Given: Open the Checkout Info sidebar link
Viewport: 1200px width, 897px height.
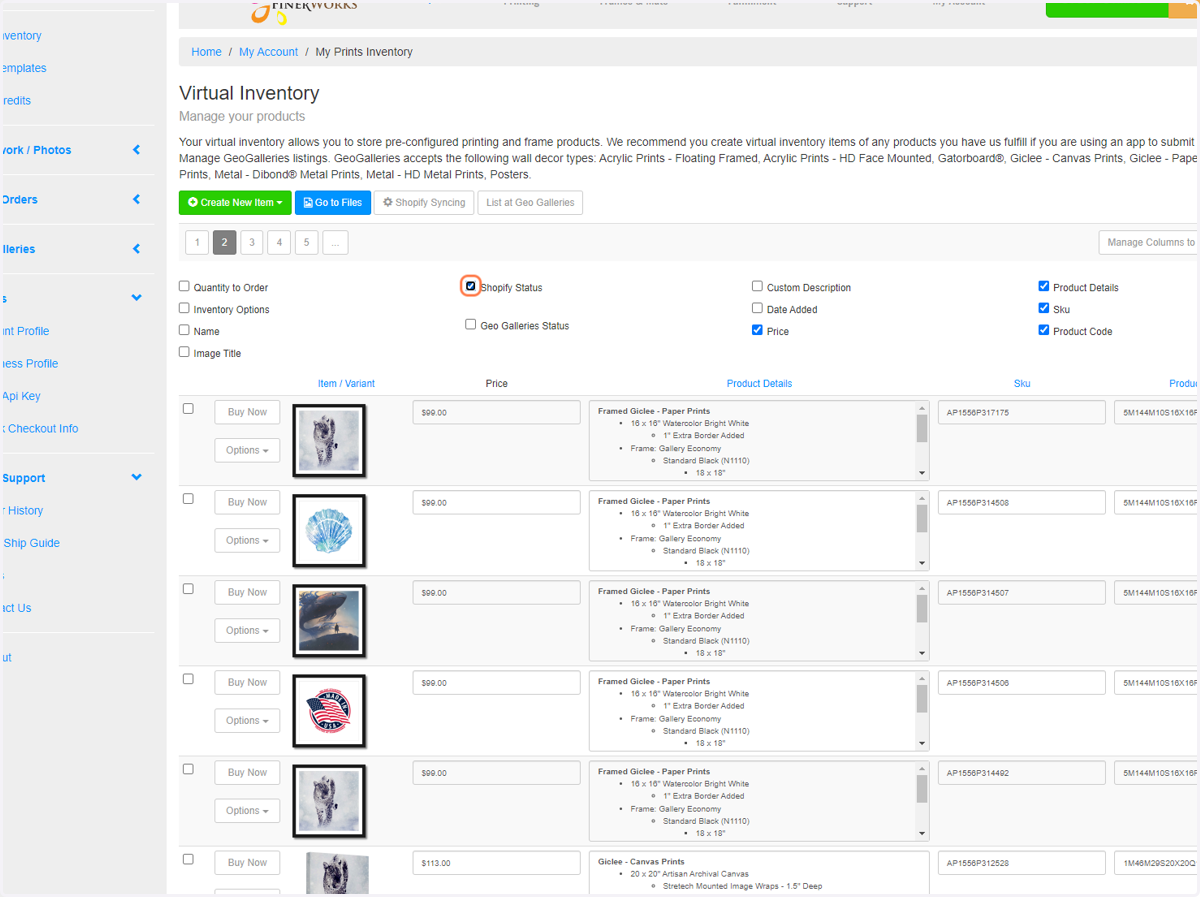Looking at the screenshot, I should pos(39,428).
